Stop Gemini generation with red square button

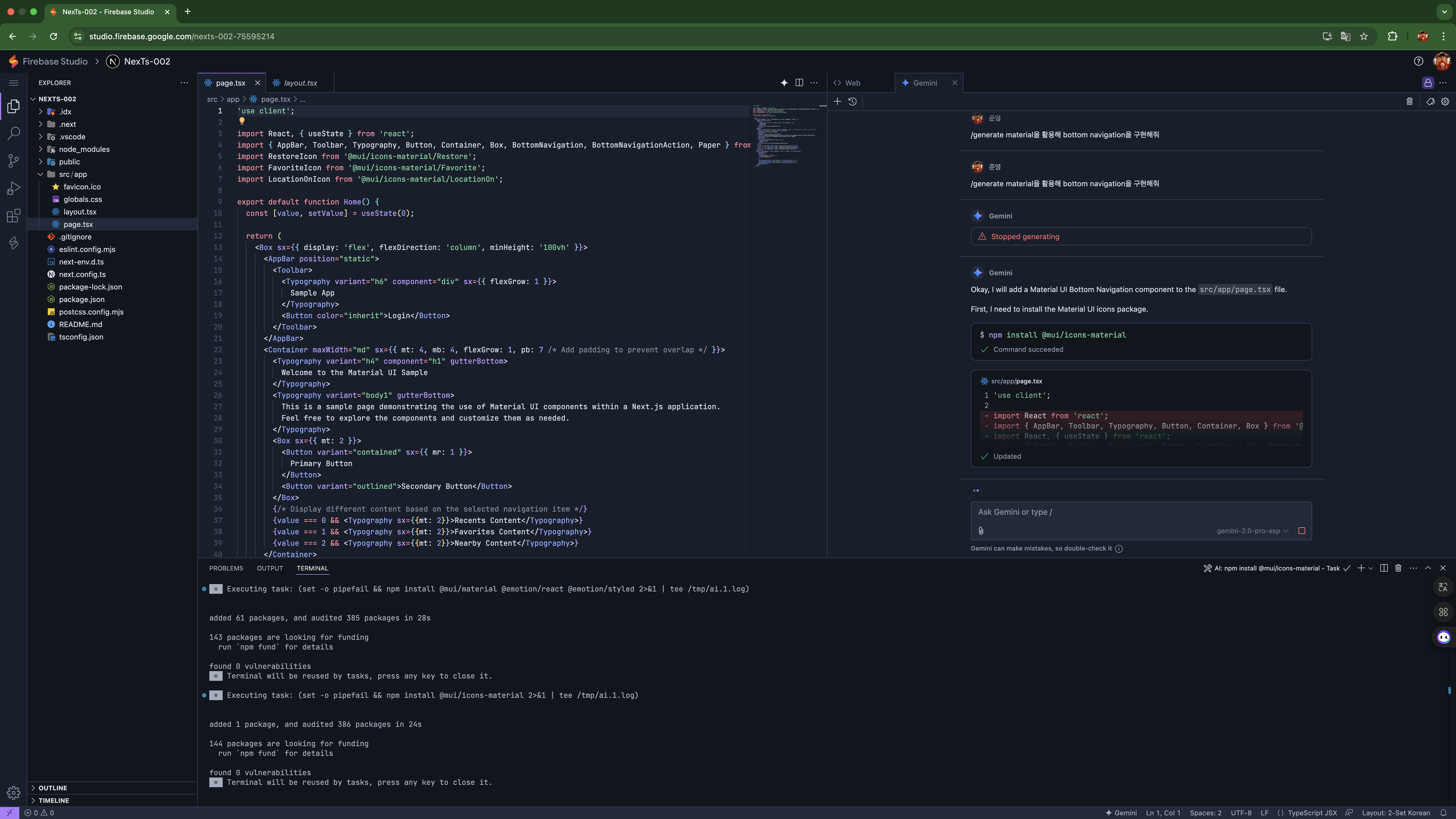[x=1302, y=531]
